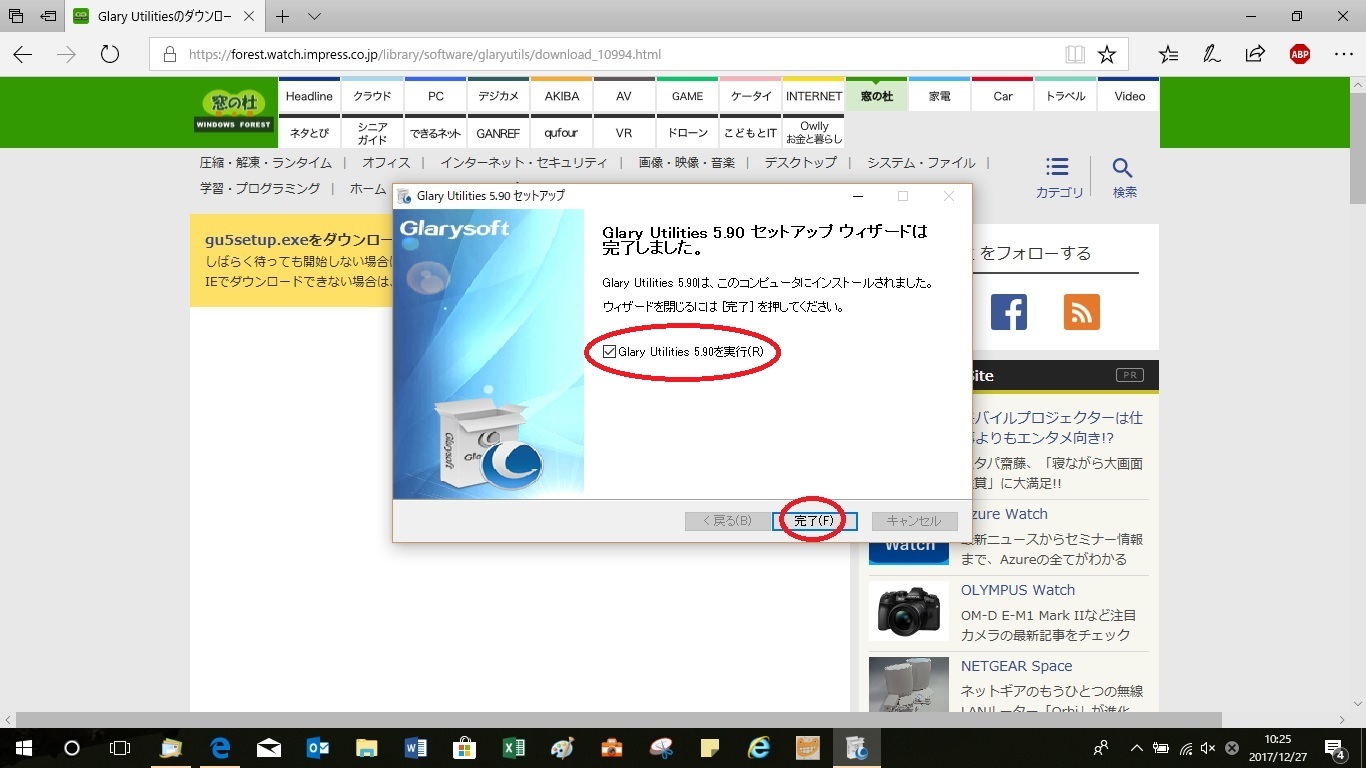1366x768 pixels.
Task: Click the web note pen icon
Action: [1212, 54]
